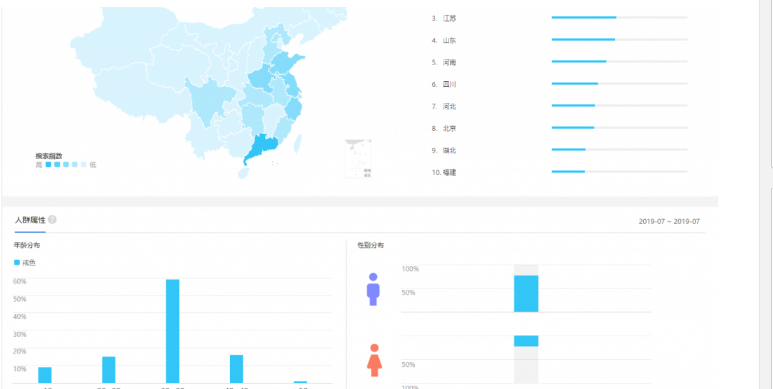Click the Hainan island shape on the map
Screen dimensions: 773x389
point(243,173)
